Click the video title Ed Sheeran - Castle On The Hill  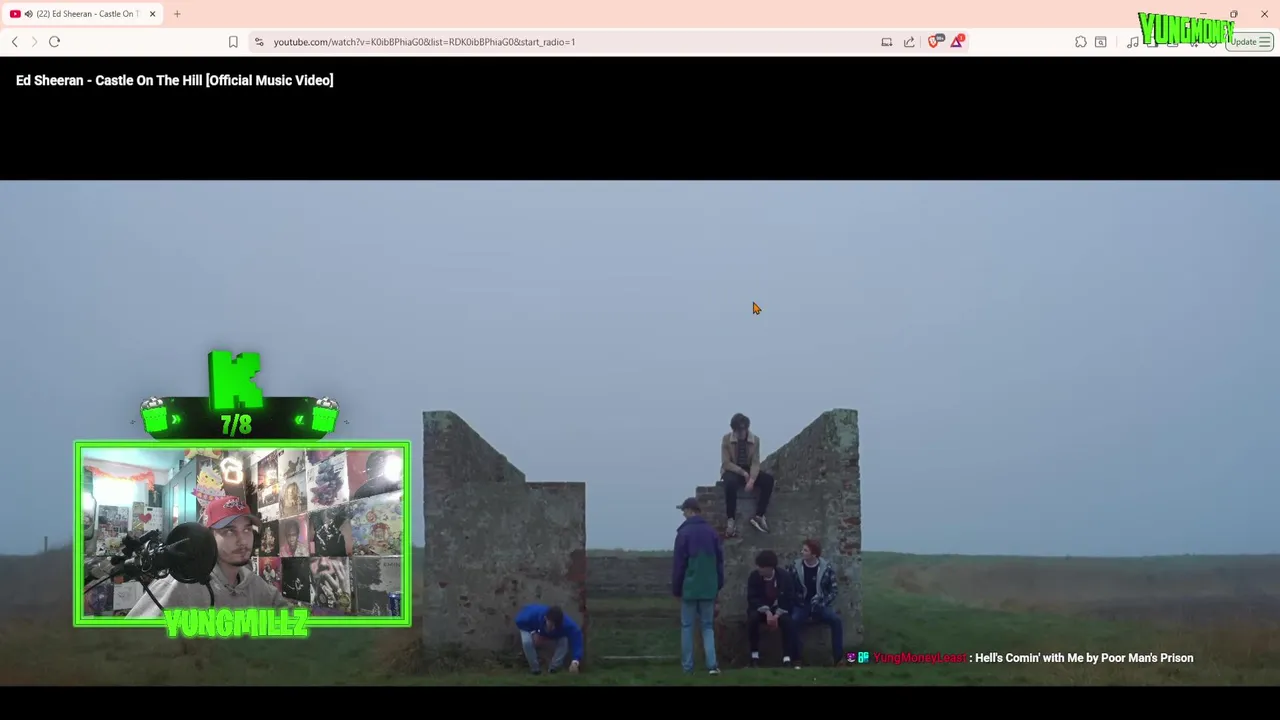coord(174,80)
